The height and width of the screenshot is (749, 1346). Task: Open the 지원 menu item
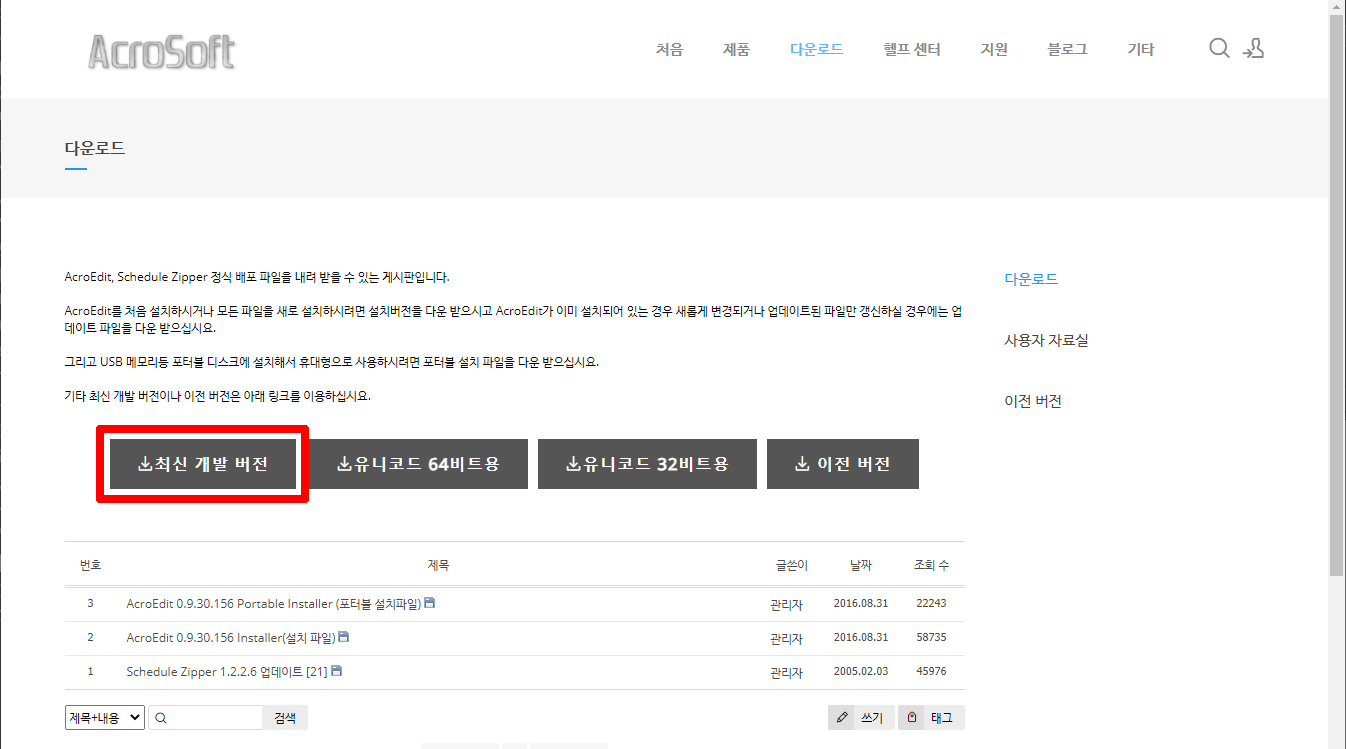pos(994,49)
